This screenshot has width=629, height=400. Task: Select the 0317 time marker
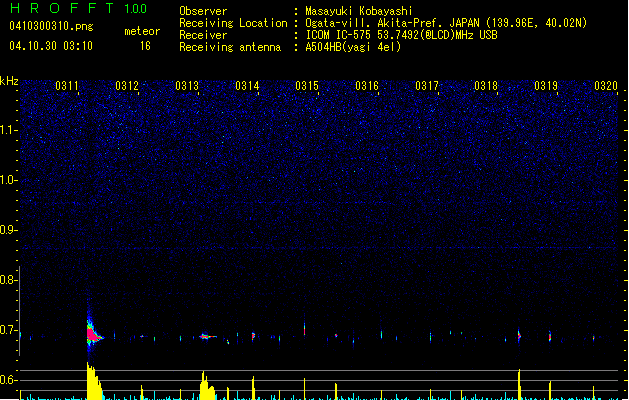point(427,86)
